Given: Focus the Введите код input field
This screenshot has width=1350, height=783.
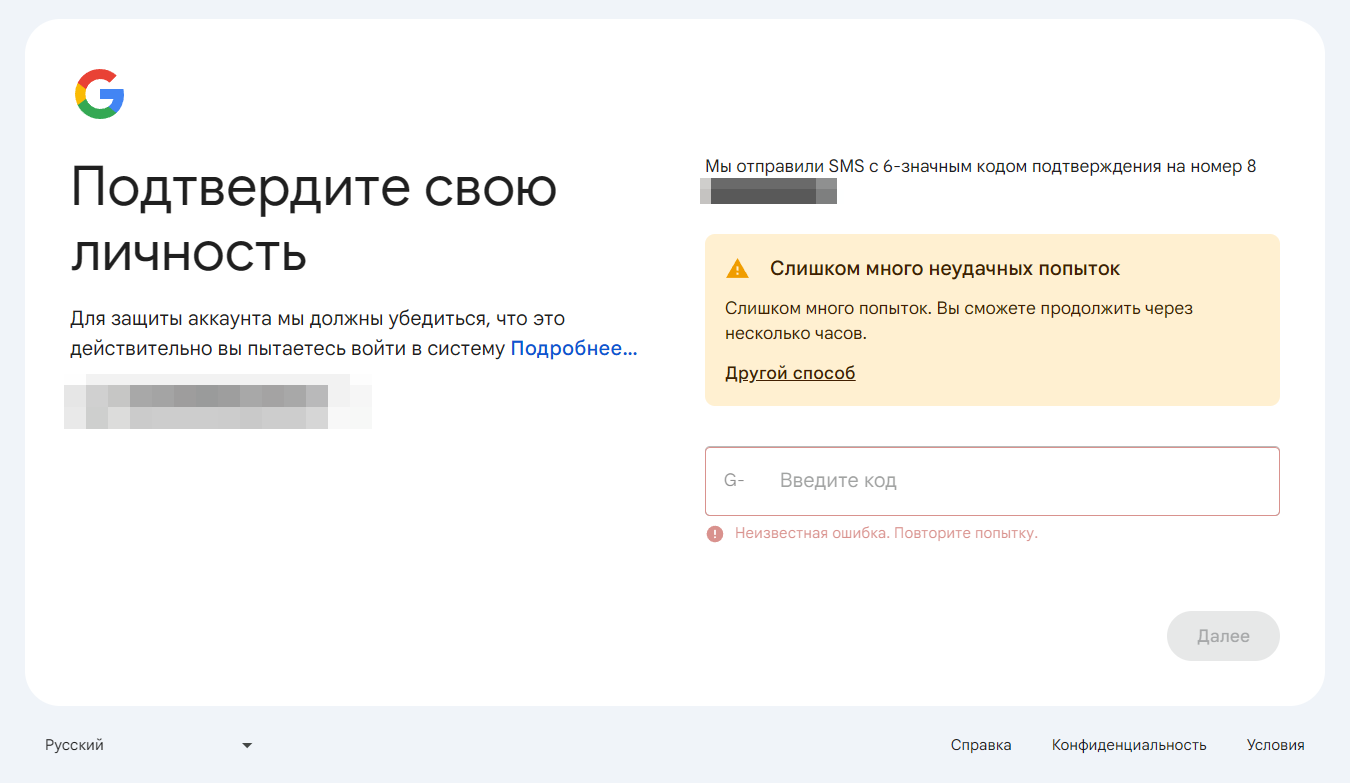Looking at the screenshot, I should (x=992, y=481).
